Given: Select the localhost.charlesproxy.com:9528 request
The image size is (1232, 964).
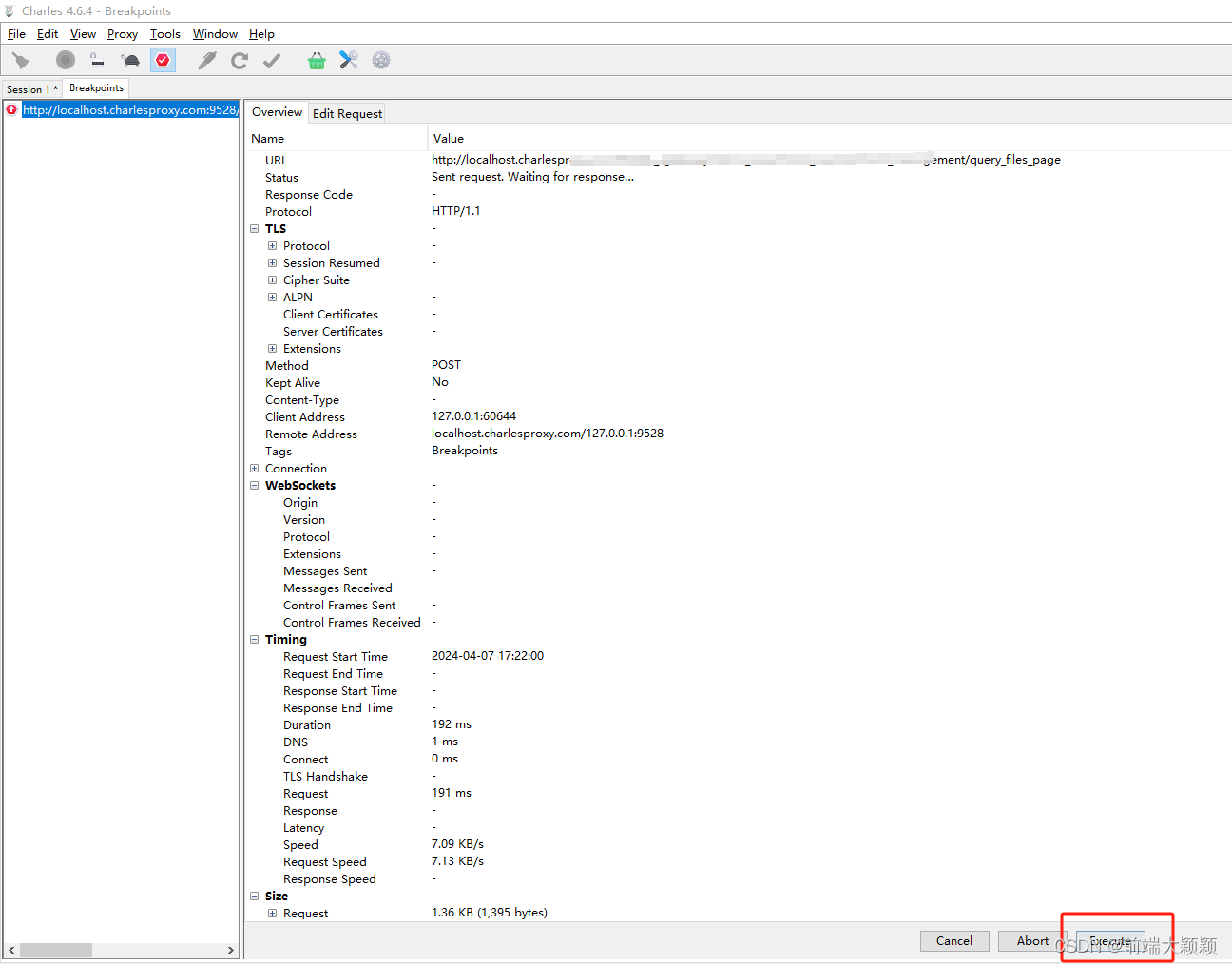Looking at the screenshot, I should click(x=130, y=110).
